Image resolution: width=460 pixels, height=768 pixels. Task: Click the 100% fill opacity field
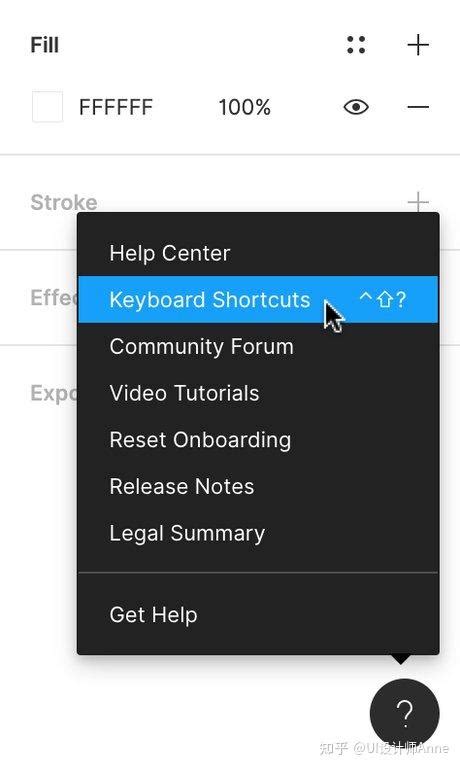(x=244, y=107)
